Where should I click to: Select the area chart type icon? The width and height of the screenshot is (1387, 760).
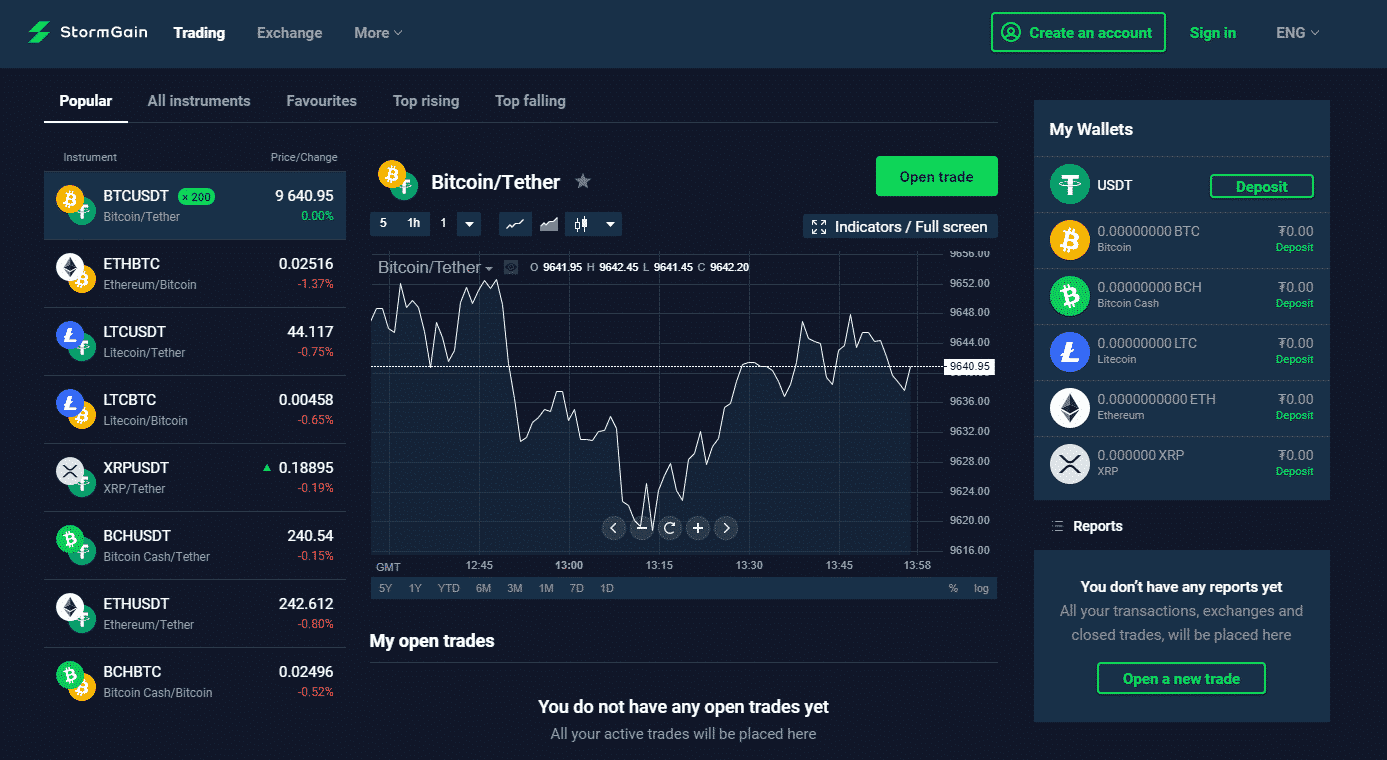click(x=548, y=224)
